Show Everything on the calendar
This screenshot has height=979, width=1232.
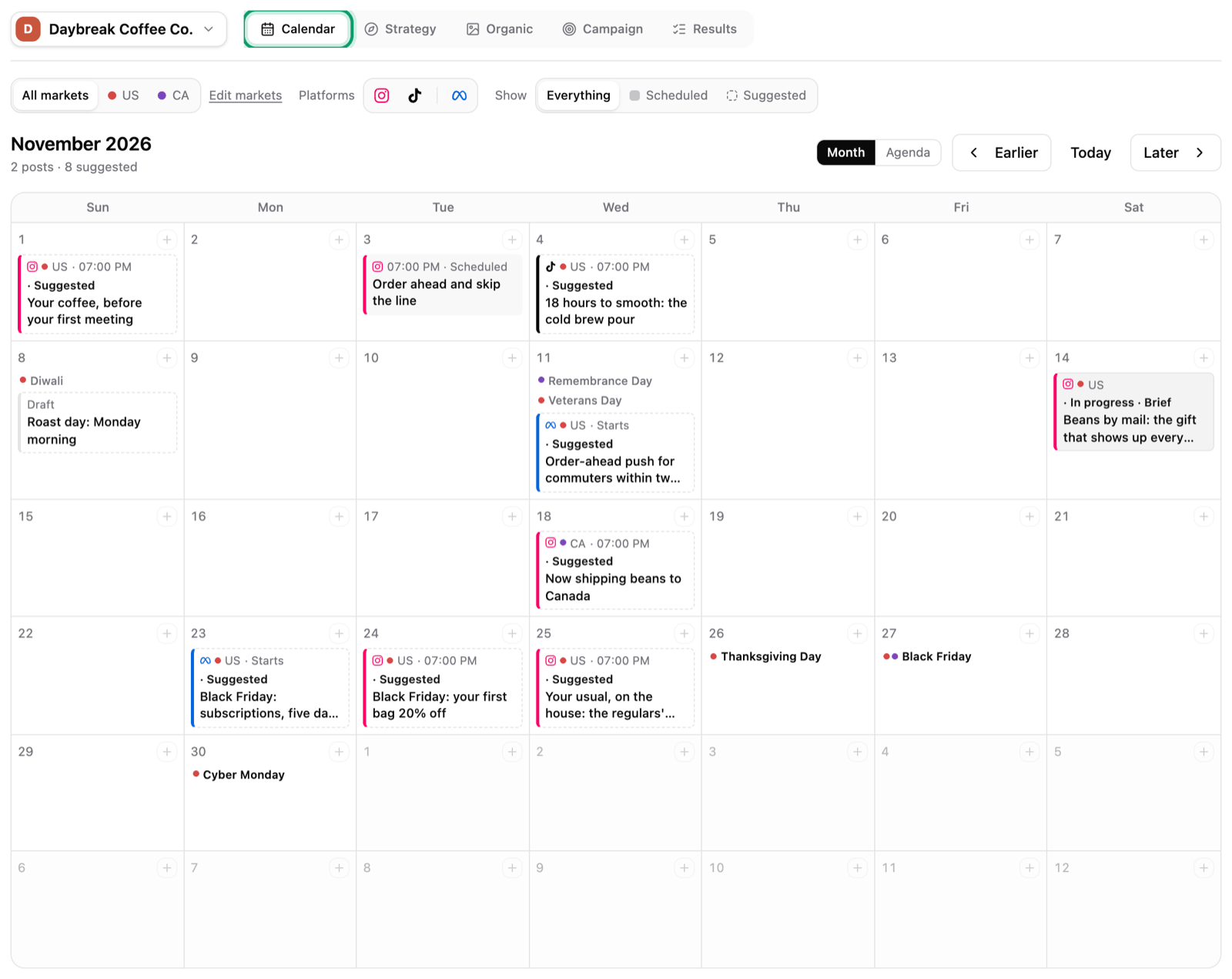click(578, 96)
